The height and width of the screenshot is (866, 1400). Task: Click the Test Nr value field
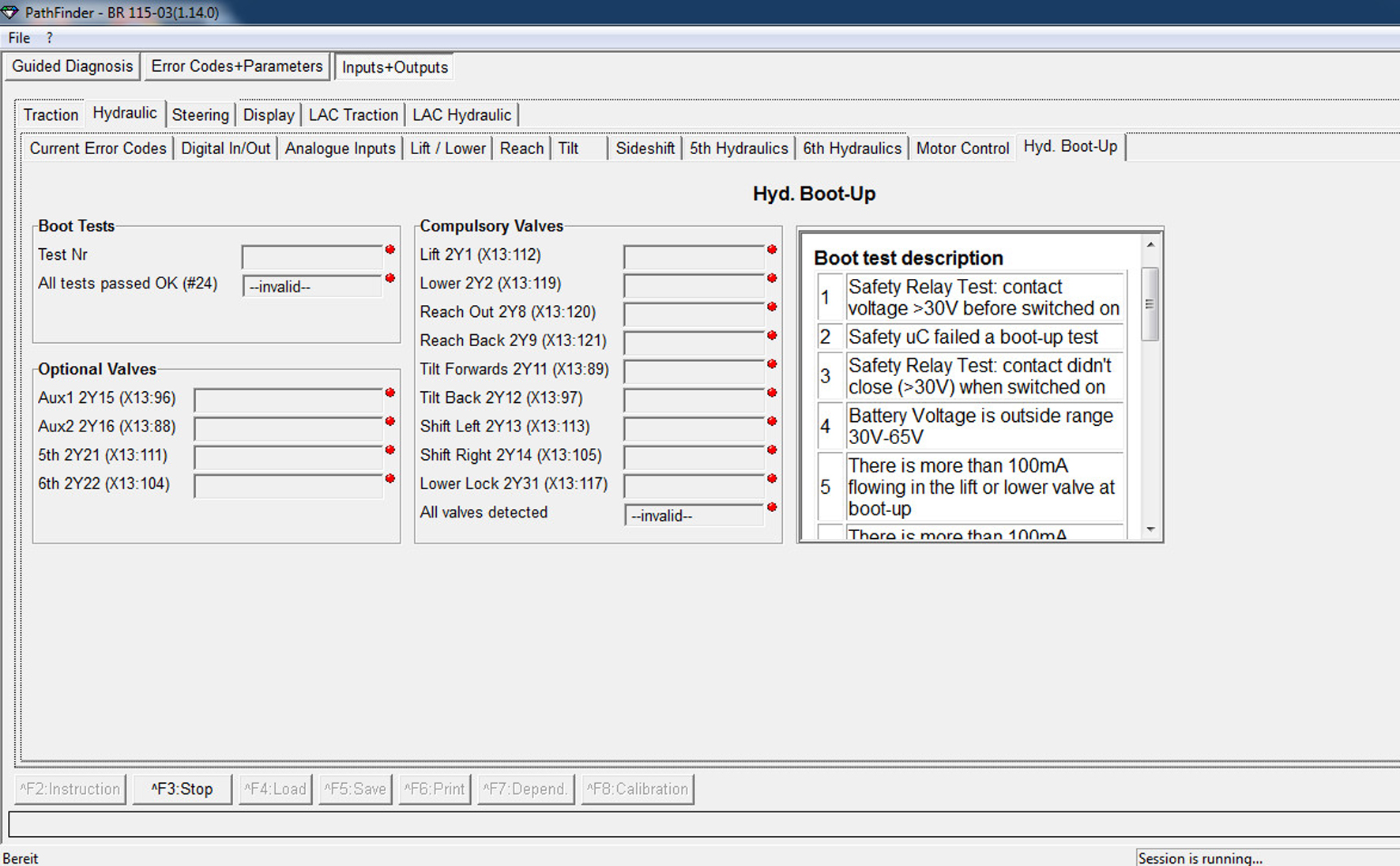click(312, 258)
